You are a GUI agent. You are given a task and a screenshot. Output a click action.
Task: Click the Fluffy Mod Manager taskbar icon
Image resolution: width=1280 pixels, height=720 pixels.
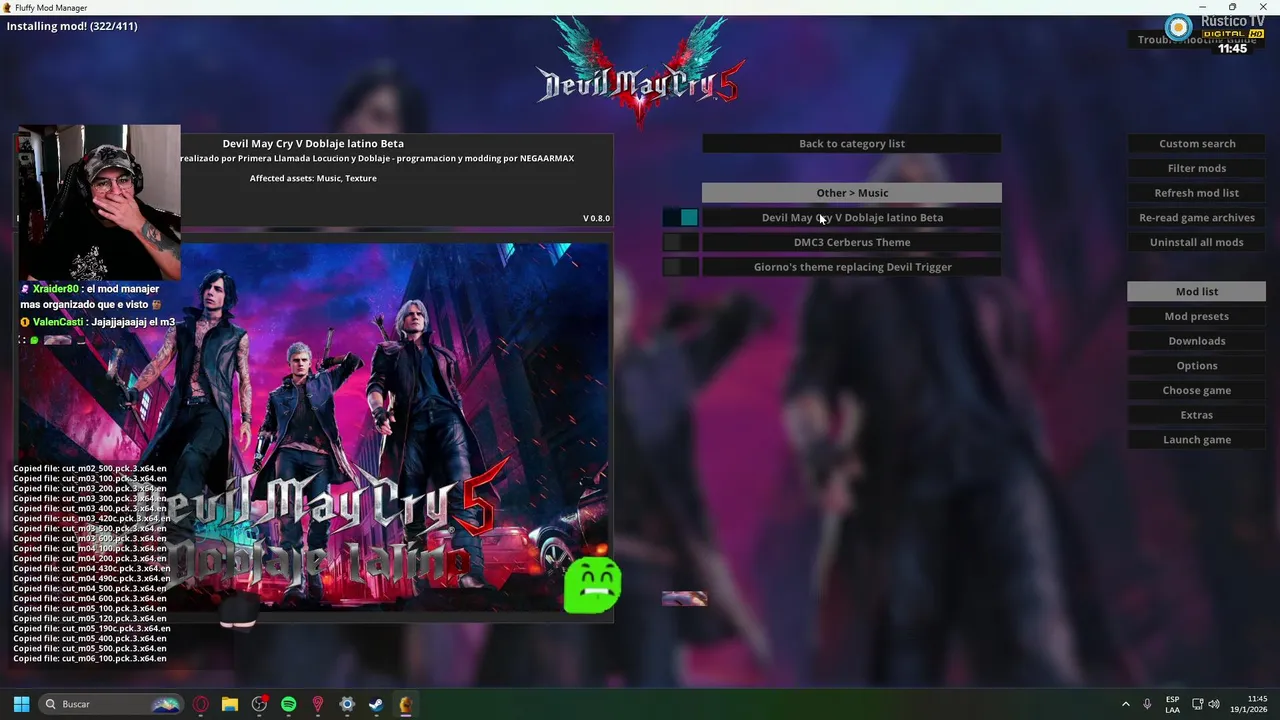405,704
